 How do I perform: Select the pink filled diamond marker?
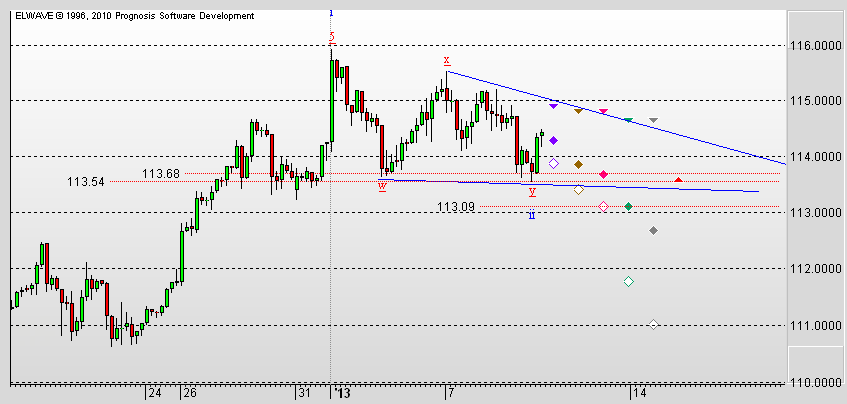pyautogui.click(x=604, y=175)
